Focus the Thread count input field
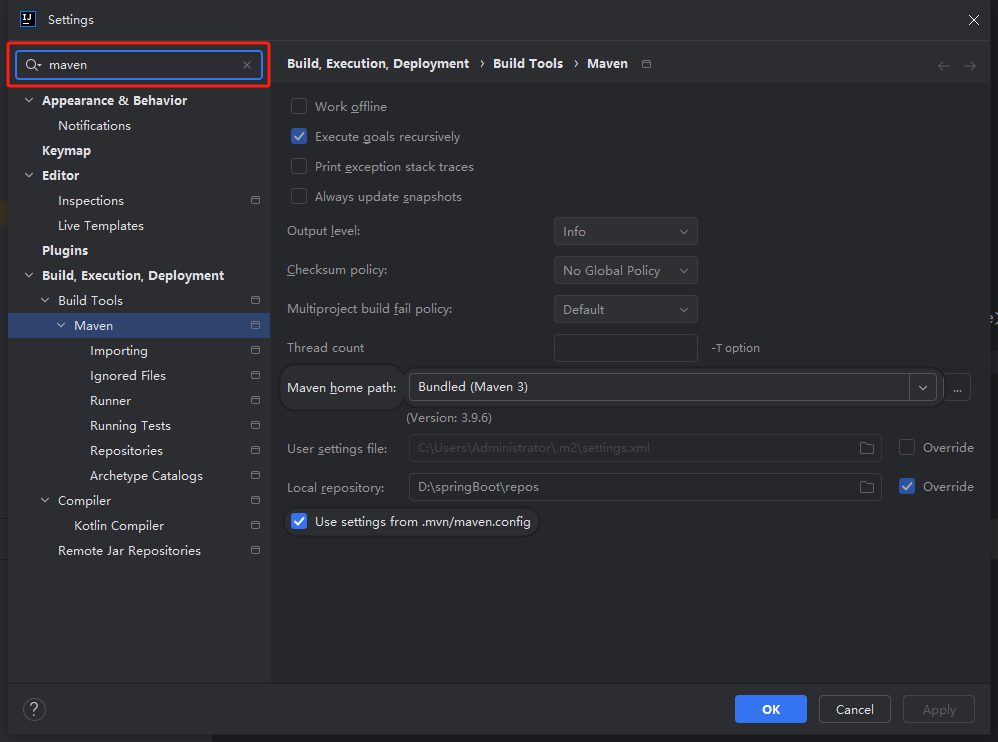Viewport: 998px width, 742px height. (x=626, y=348)
